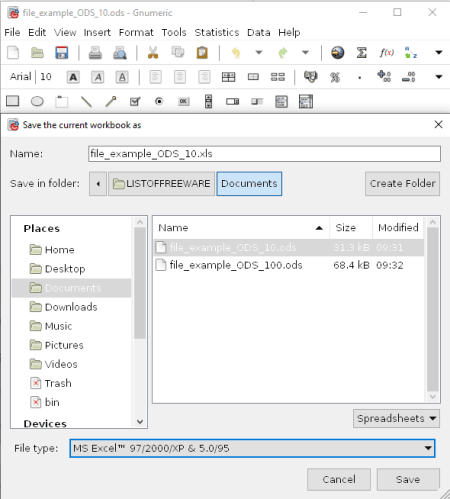Draw line object tool
Viewport: 450px width, 499px height.
pyautogui.click(x=86, y=101)
